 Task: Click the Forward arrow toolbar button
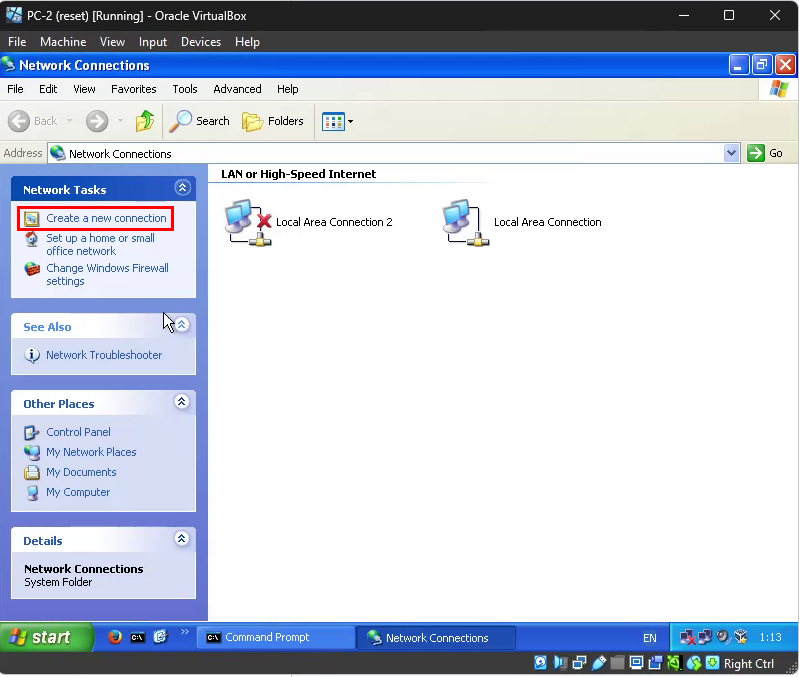pyautogui.click(x=97, y=121)
